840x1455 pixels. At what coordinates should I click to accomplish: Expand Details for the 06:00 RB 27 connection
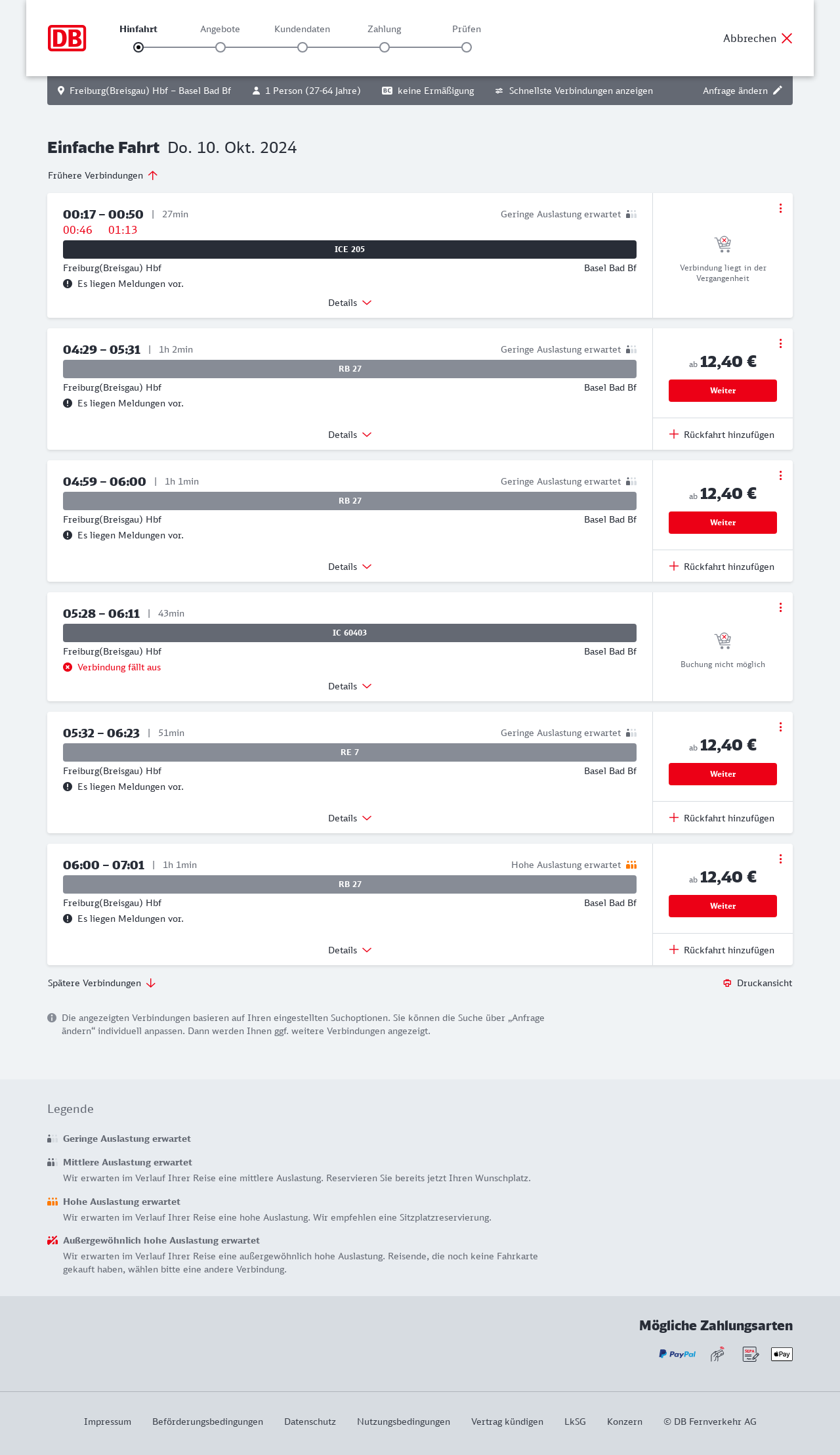point(349,950)
